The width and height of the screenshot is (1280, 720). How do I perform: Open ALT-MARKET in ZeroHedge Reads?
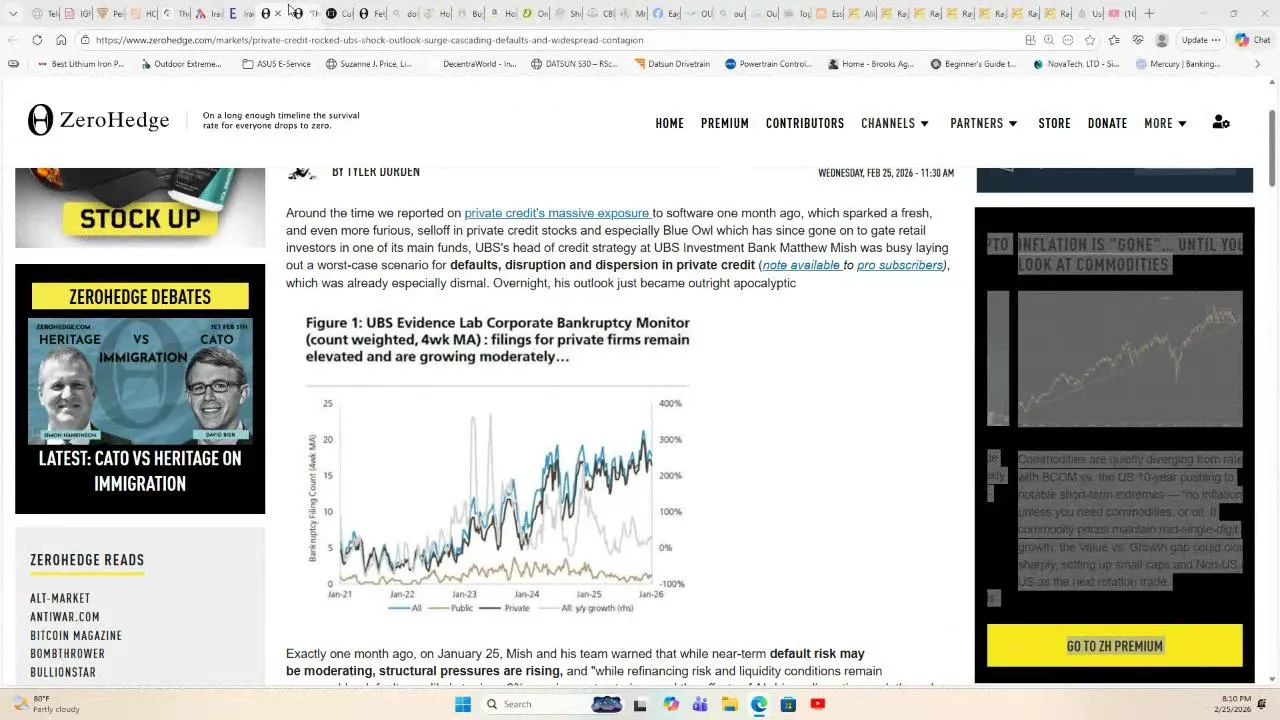[x=60, y=598]
